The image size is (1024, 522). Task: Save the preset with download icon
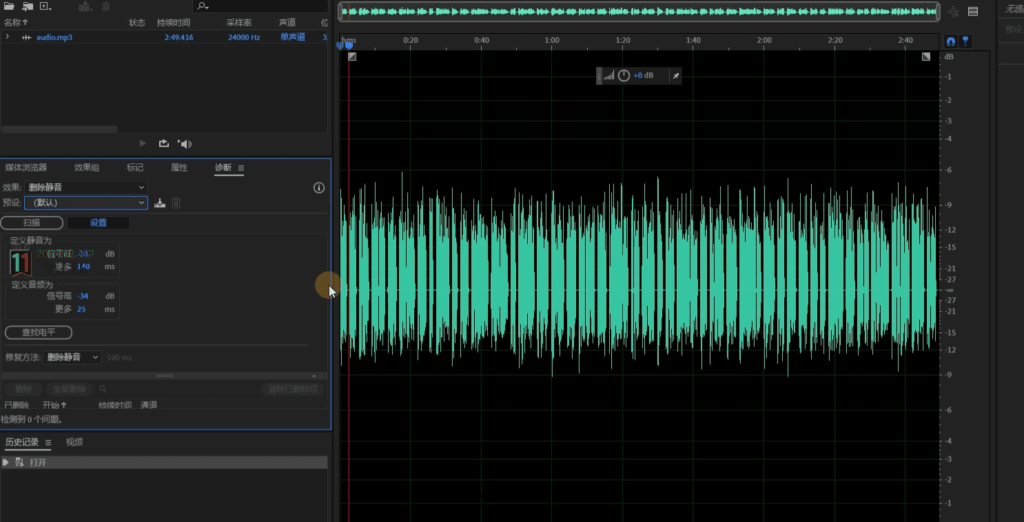pyautogui.click(x=160, y=203)
